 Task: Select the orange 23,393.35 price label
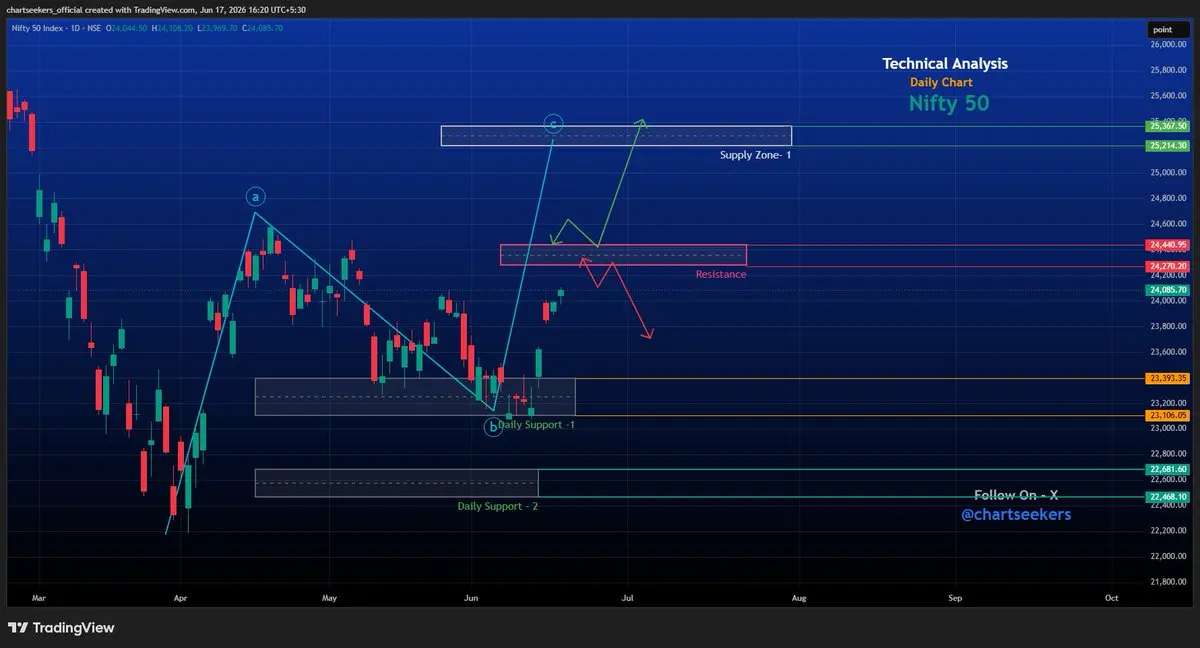pyautogui.click(x=1168, y=378)
